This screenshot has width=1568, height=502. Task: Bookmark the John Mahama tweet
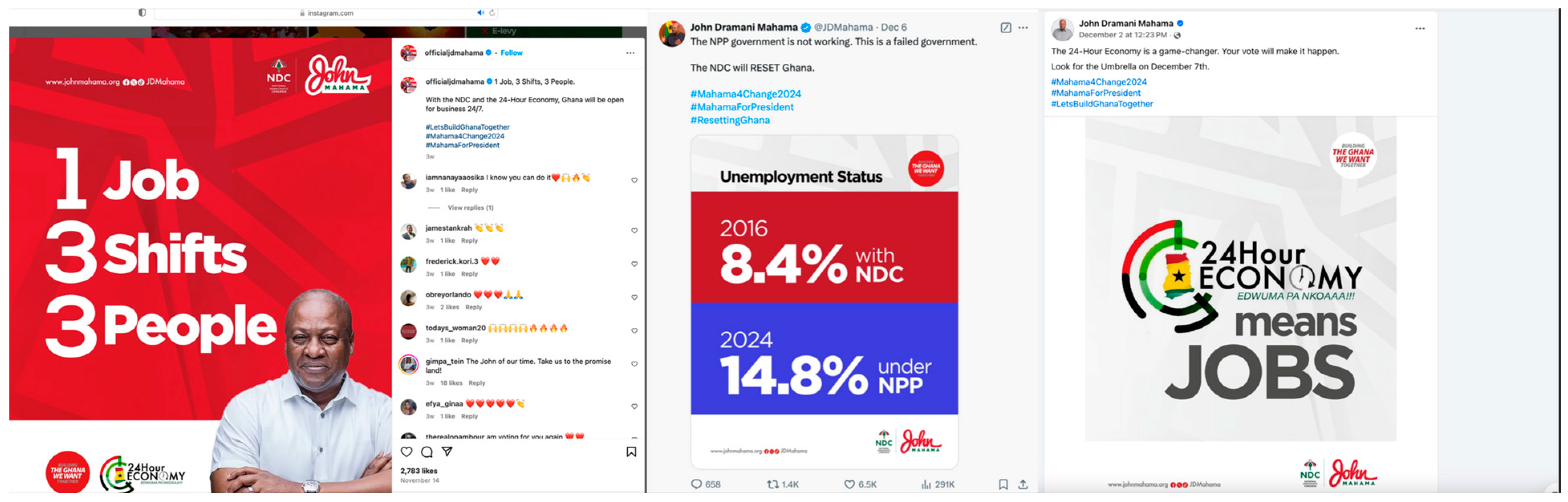click(1003, 485)
